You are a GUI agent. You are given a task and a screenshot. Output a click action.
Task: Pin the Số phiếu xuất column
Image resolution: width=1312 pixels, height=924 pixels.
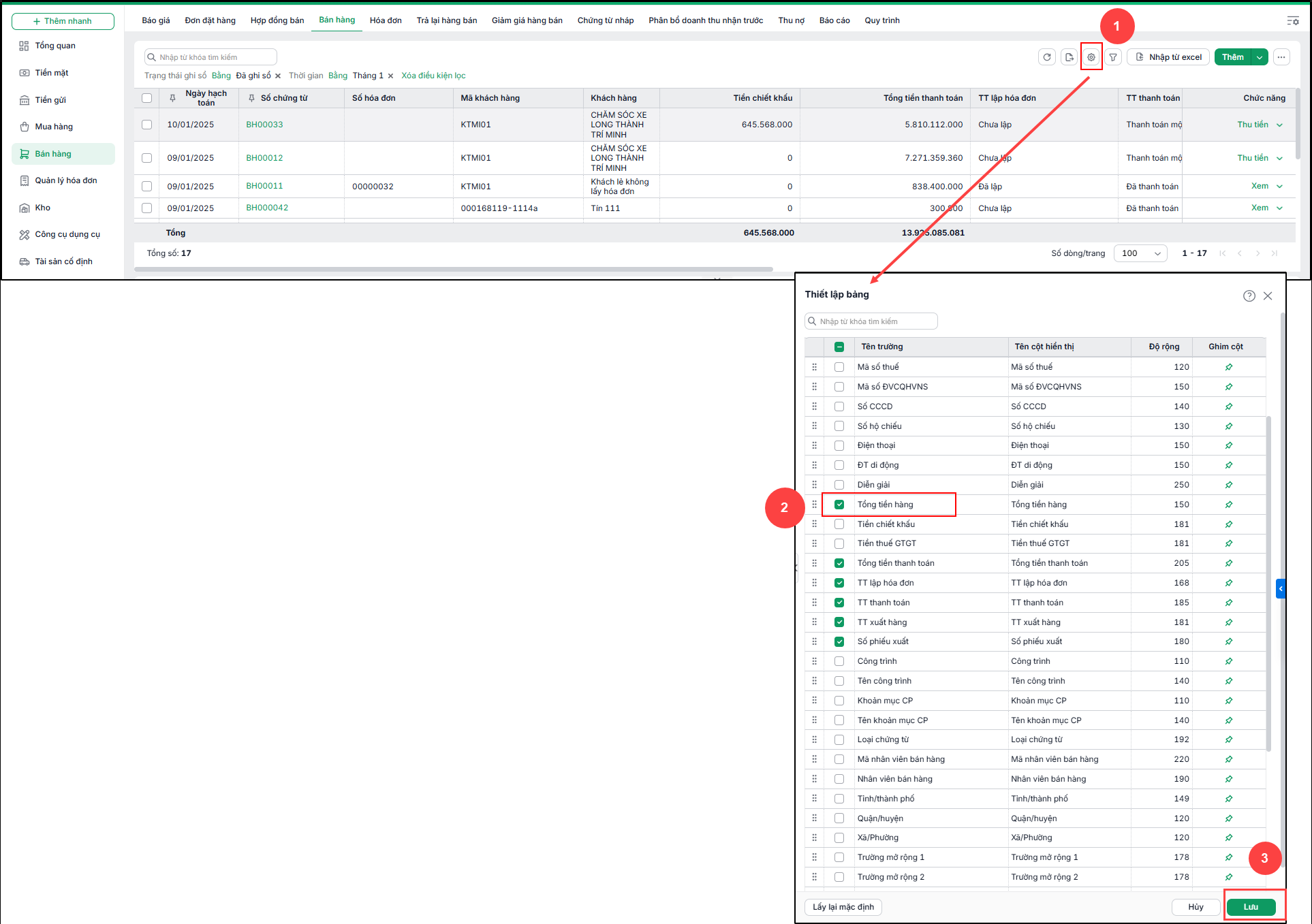(1228, 641)
